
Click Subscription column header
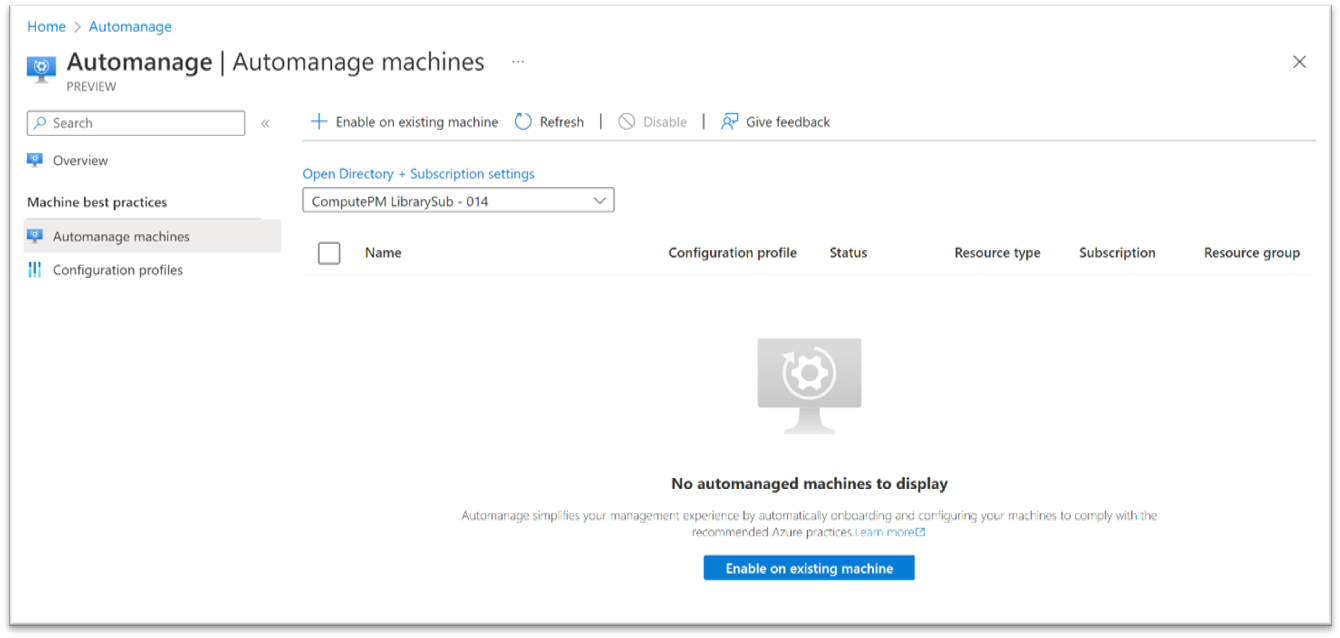pyautogui.click(x=1117, y=253)
